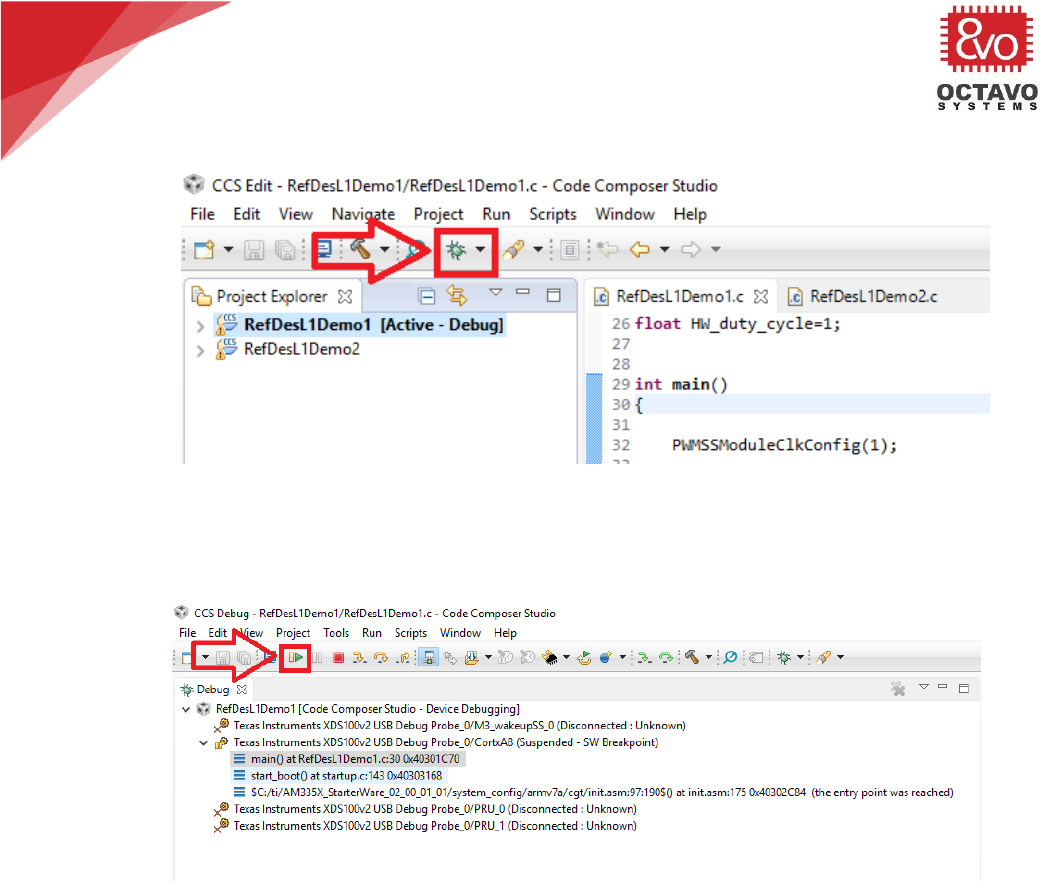This screenshot has height=881, width=1046.
Task: Click the blue Reset CPU icon
Action: coord(606,658)
